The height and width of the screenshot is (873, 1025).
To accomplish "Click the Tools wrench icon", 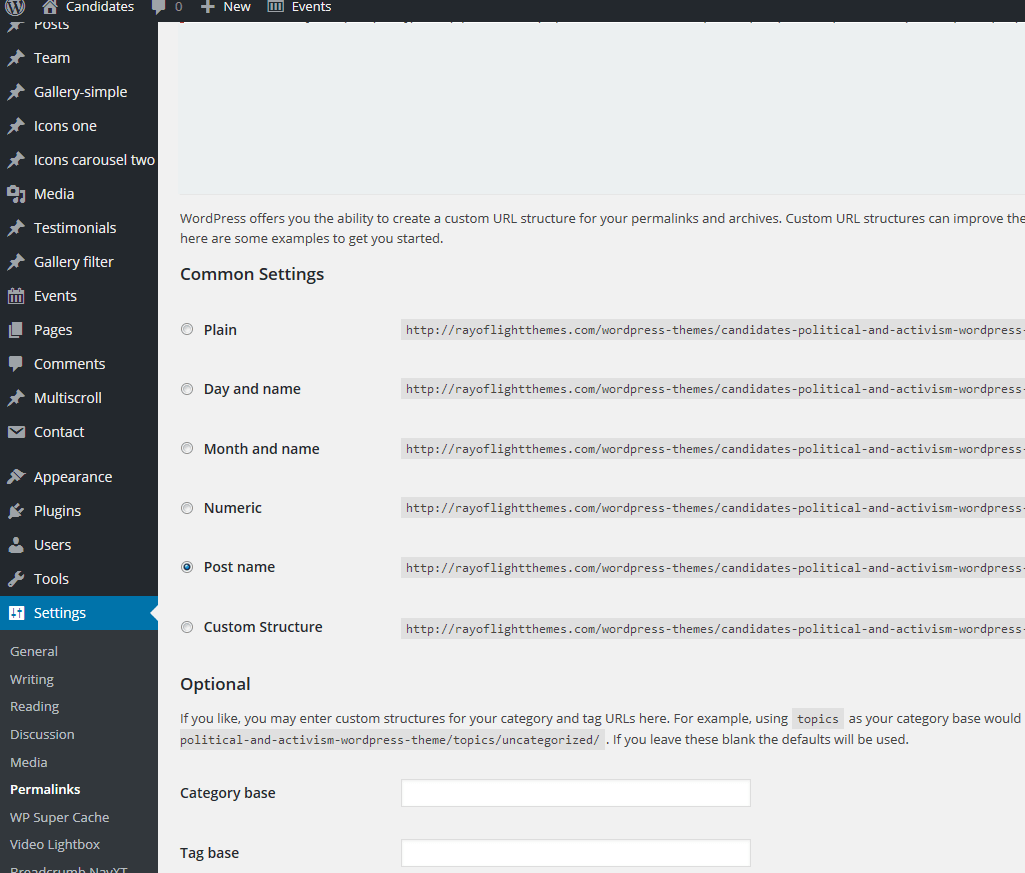I will tap(16, 579).
